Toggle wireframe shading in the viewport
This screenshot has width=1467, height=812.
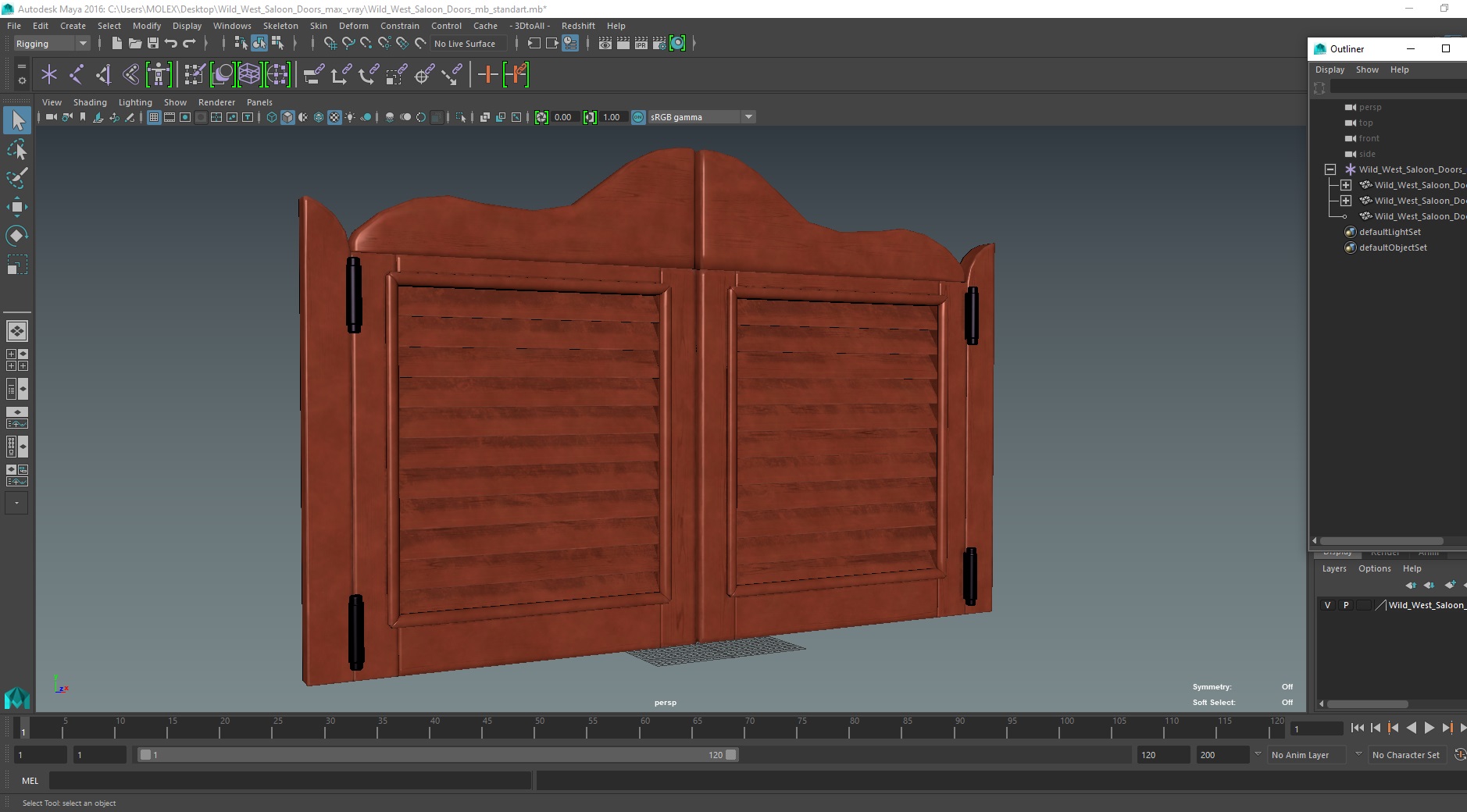point(272,117)
